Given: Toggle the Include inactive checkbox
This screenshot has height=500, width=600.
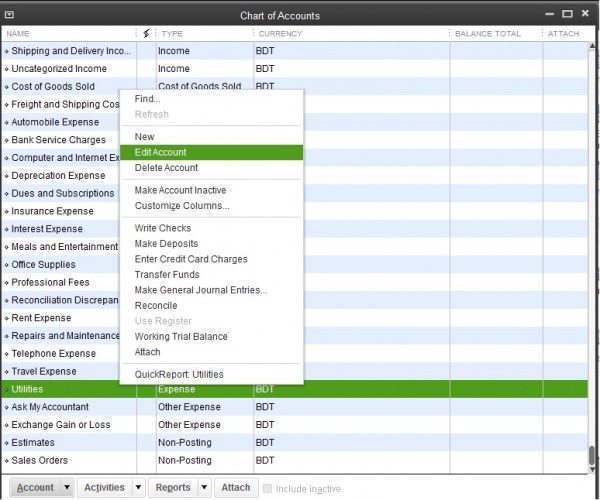Looking at the screenshot, I should [x=267, y=488].
